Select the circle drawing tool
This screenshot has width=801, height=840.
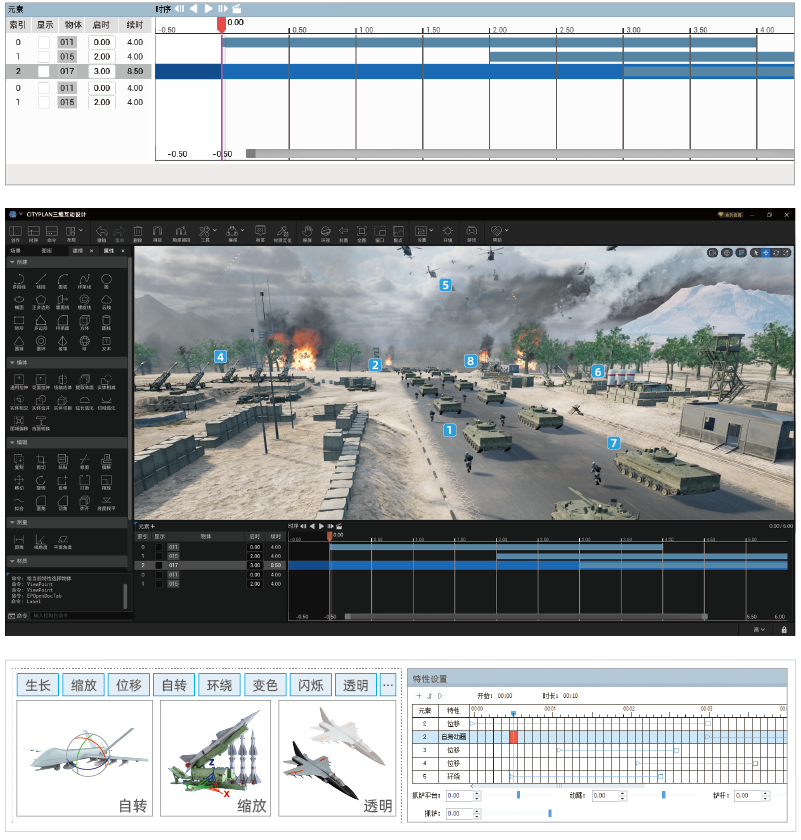(106, 278)
